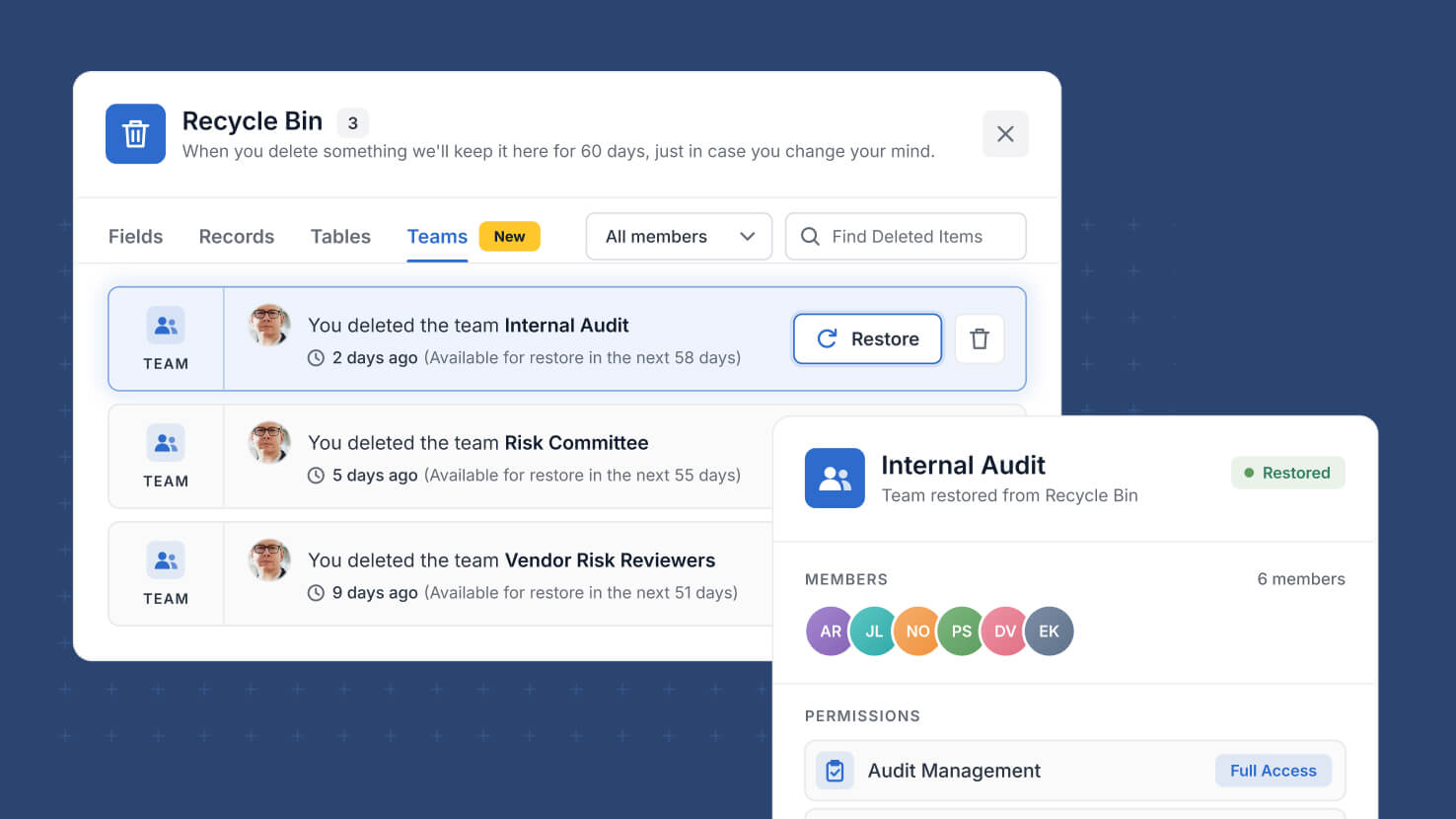The image size is (1456, 819).
Task: Click the green Restored status badge
Action: point(1287,473)
